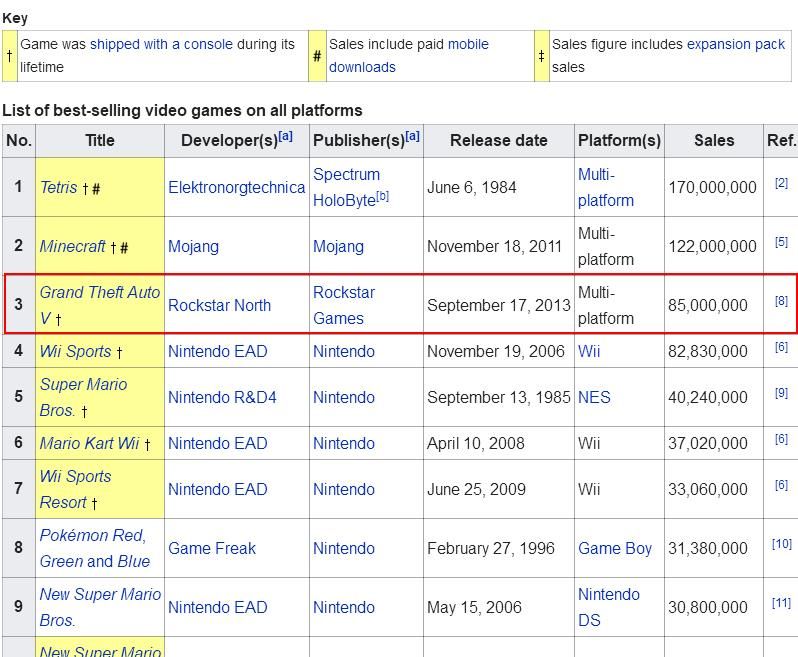Open the Rockstar North developer link
The height and width of the screenshot is (657, 798).
[219, 305]
